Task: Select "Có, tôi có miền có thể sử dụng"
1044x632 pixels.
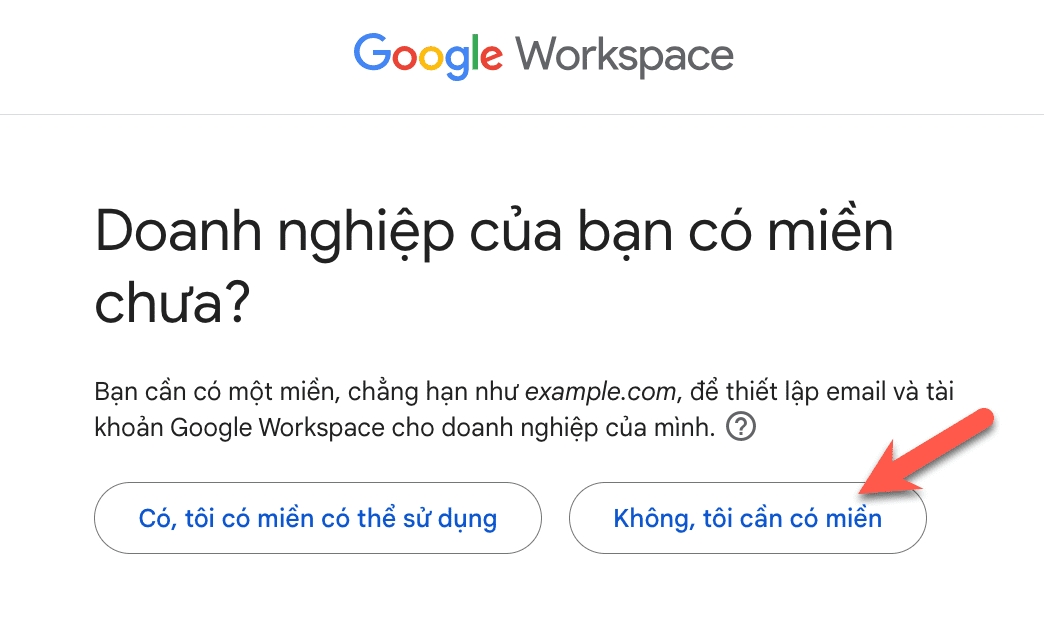Action: click(317, 518)
